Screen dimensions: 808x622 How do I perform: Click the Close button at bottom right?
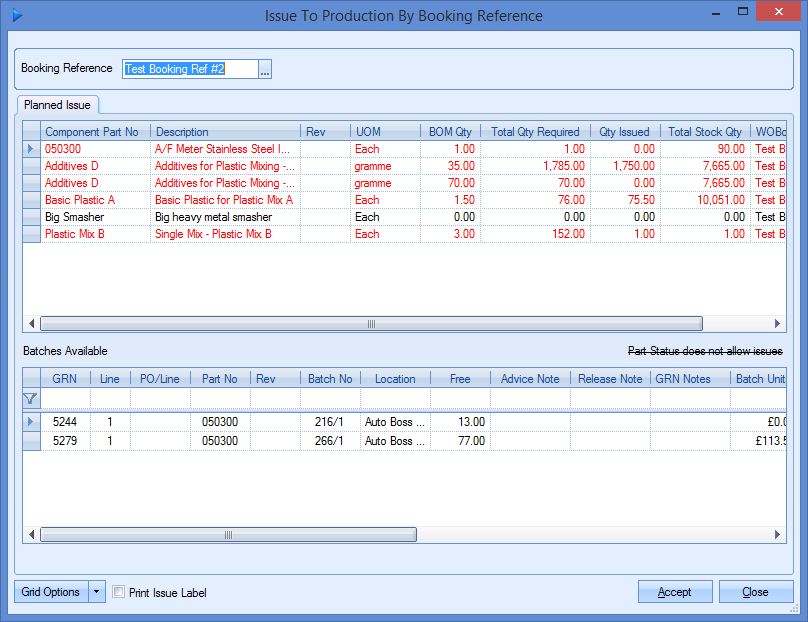(755, 592)
